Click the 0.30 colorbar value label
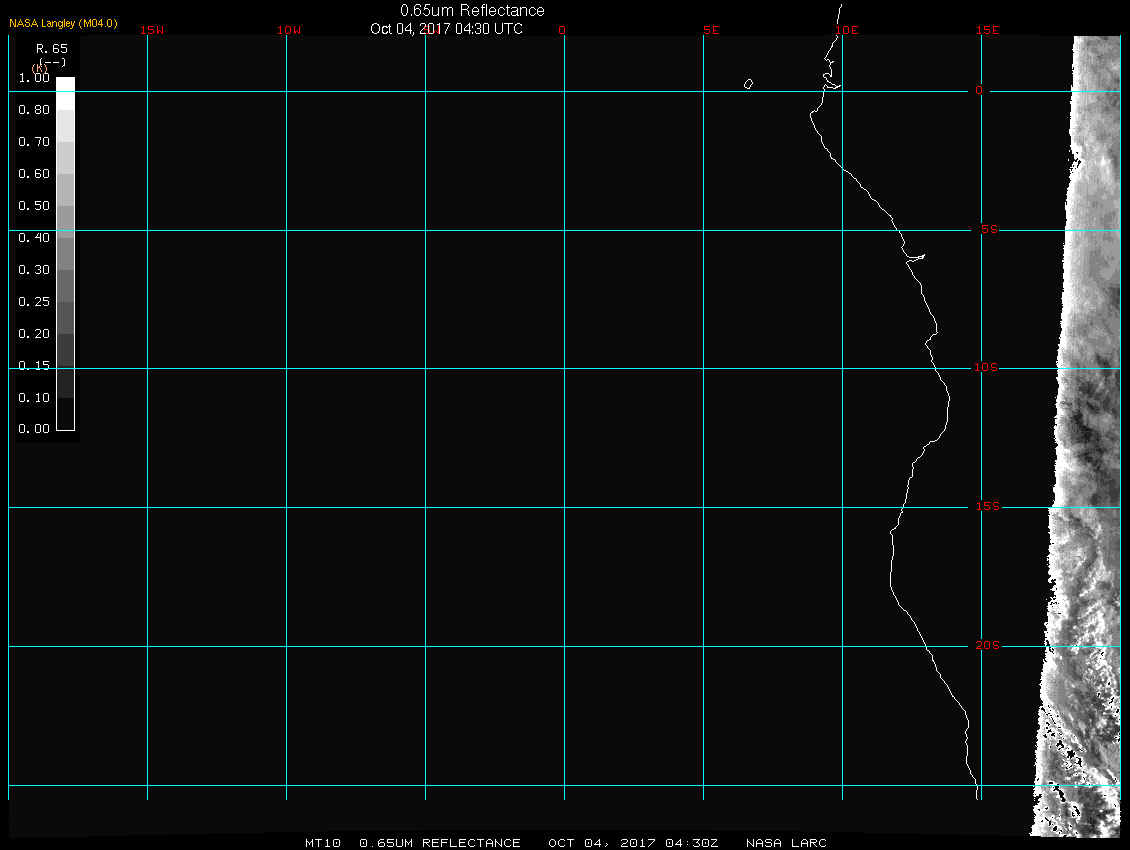This screenshot has height=850, width=1130. coord(34,270)
